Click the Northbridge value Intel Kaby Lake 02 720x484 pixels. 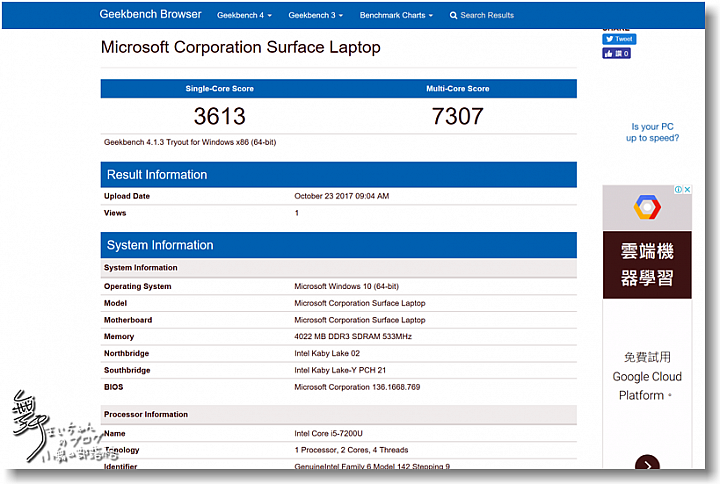coord(327,354)
